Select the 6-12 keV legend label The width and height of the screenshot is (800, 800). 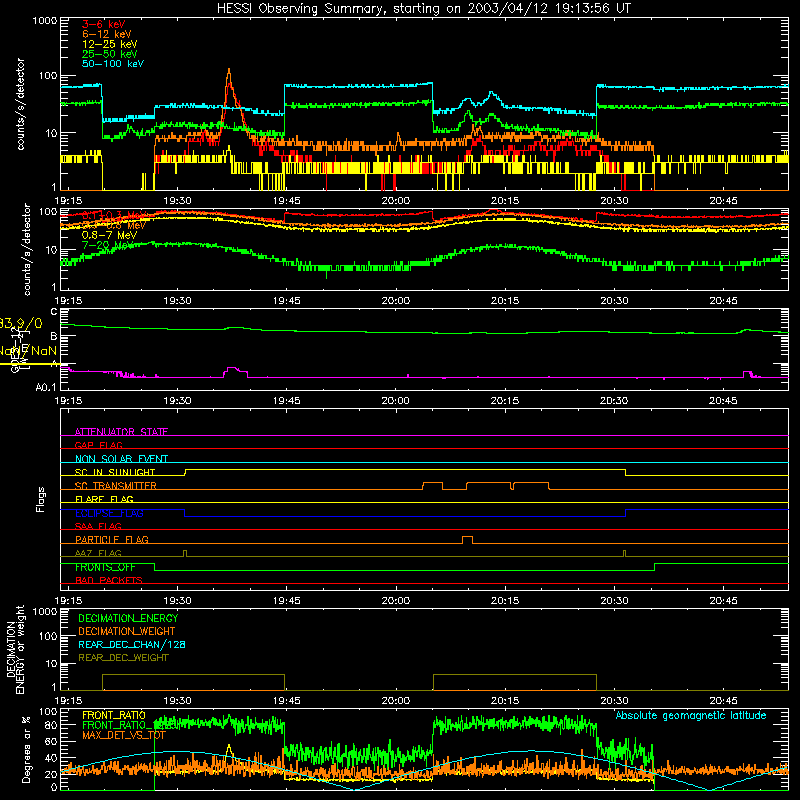[107, 34]
